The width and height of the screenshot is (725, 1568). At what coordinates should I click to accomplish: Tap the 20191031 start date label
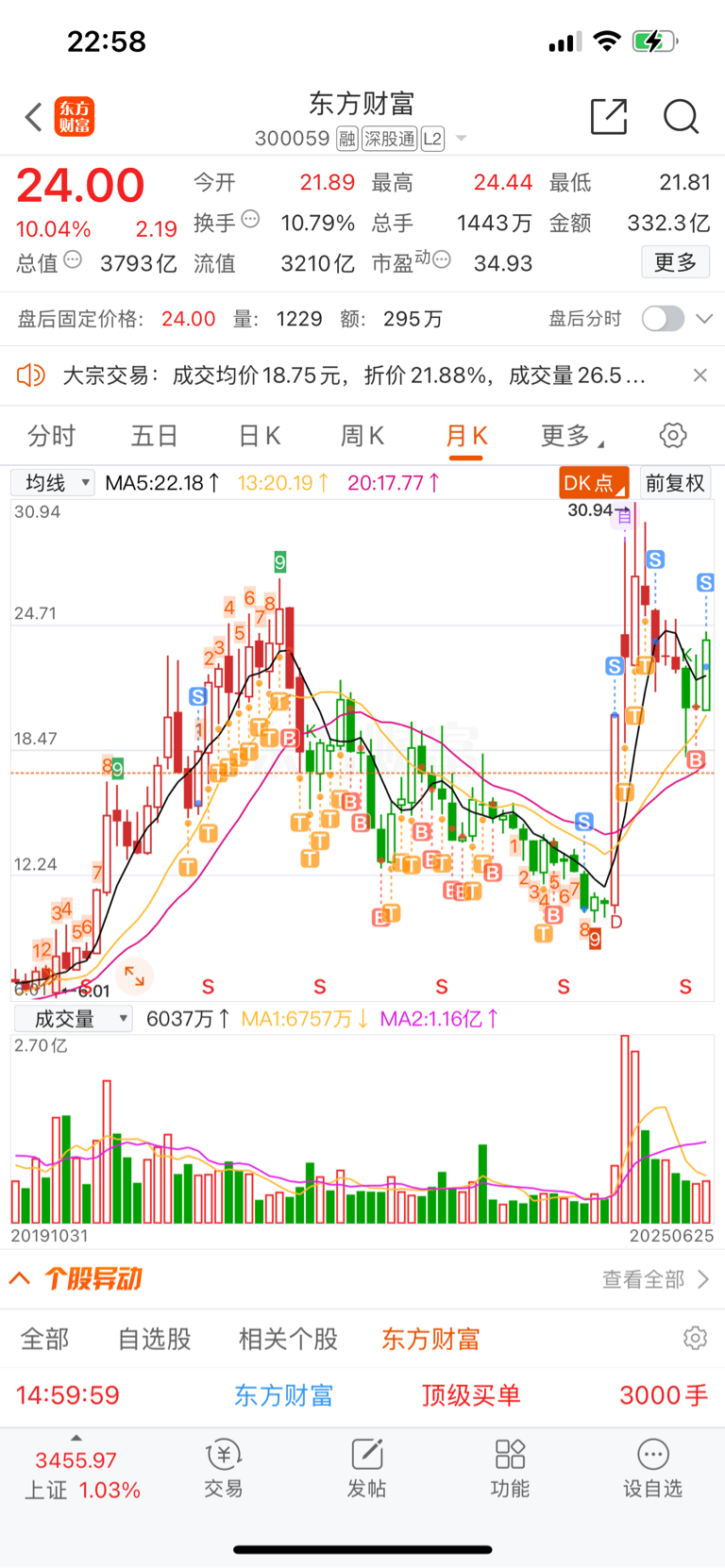coord(49,1235)
